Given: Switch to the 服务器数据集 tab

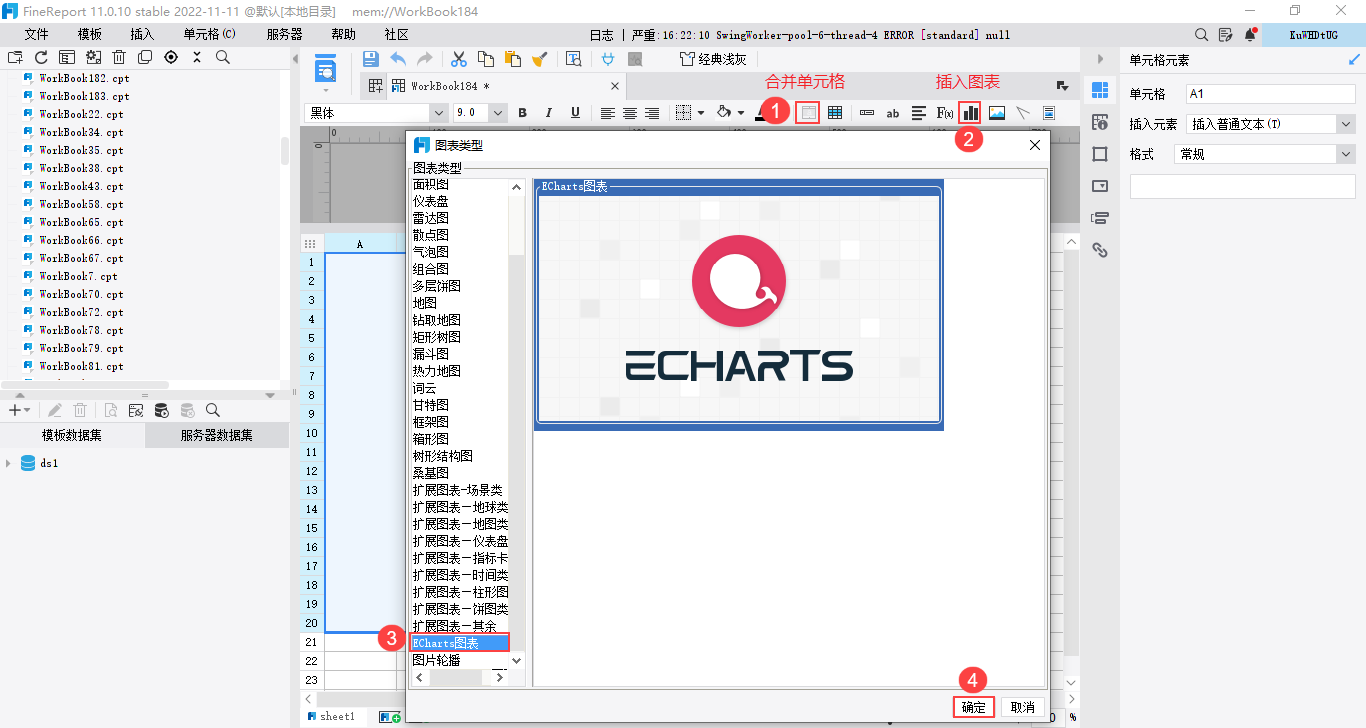Looking at the screenshot, I should (216, 435).
